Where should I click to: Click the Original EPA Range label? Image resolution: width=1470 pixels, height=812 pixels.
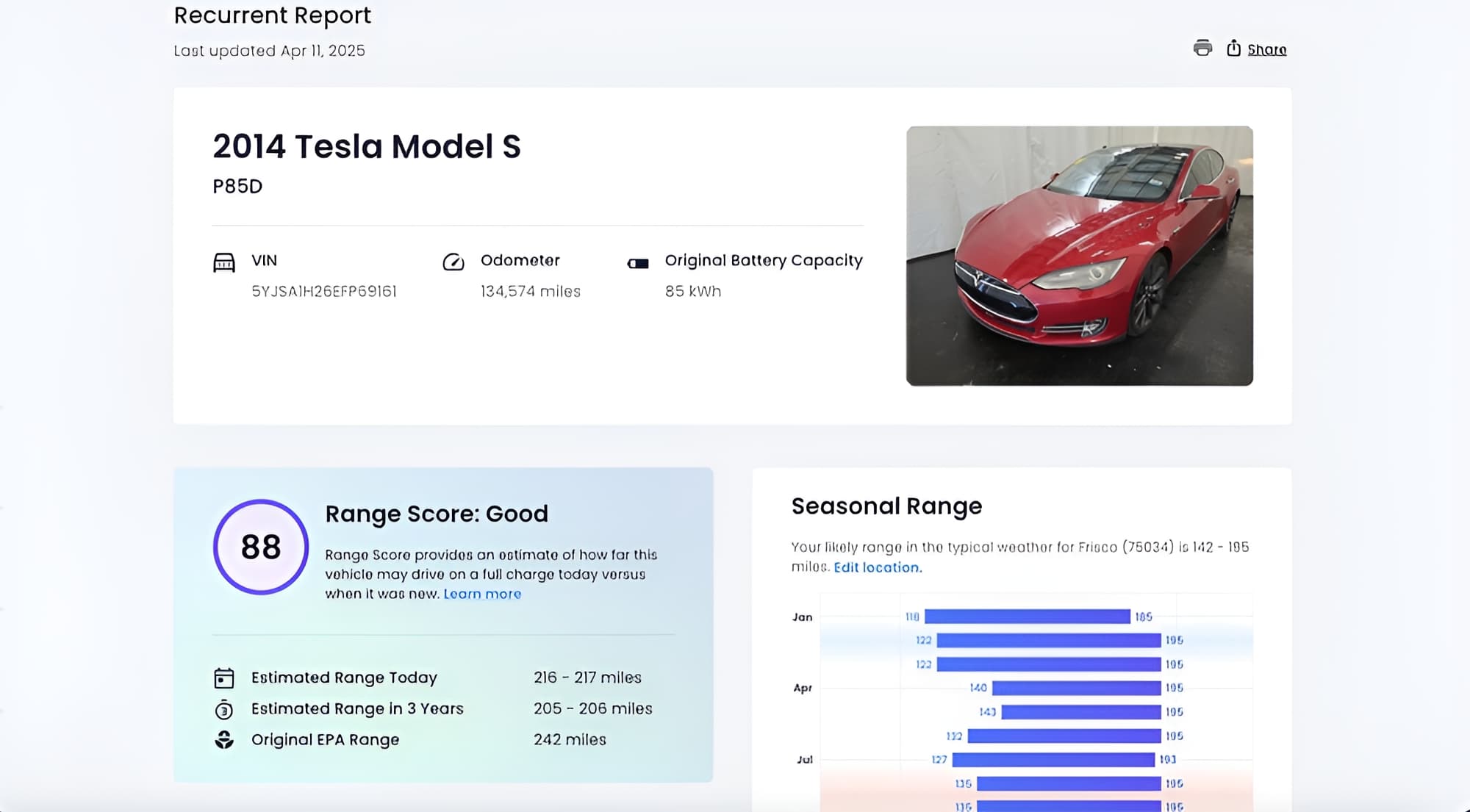(x=325, y=740)
